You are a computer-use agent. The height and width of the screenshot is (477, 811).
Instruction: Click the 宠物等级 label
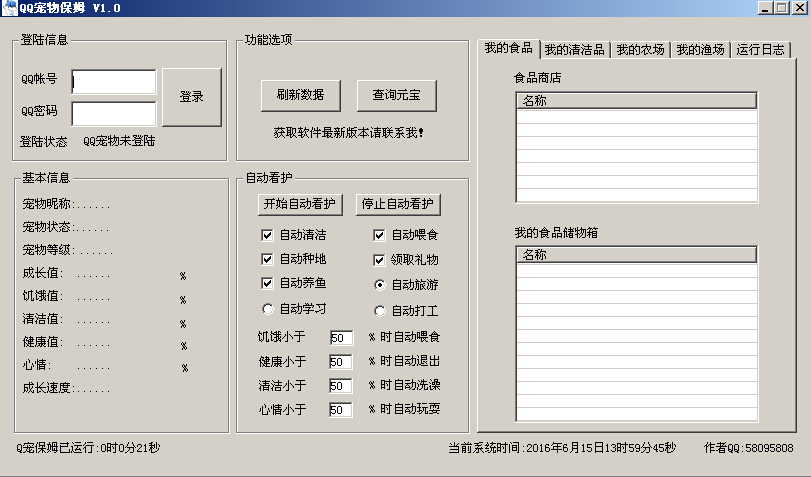(47, 250)
